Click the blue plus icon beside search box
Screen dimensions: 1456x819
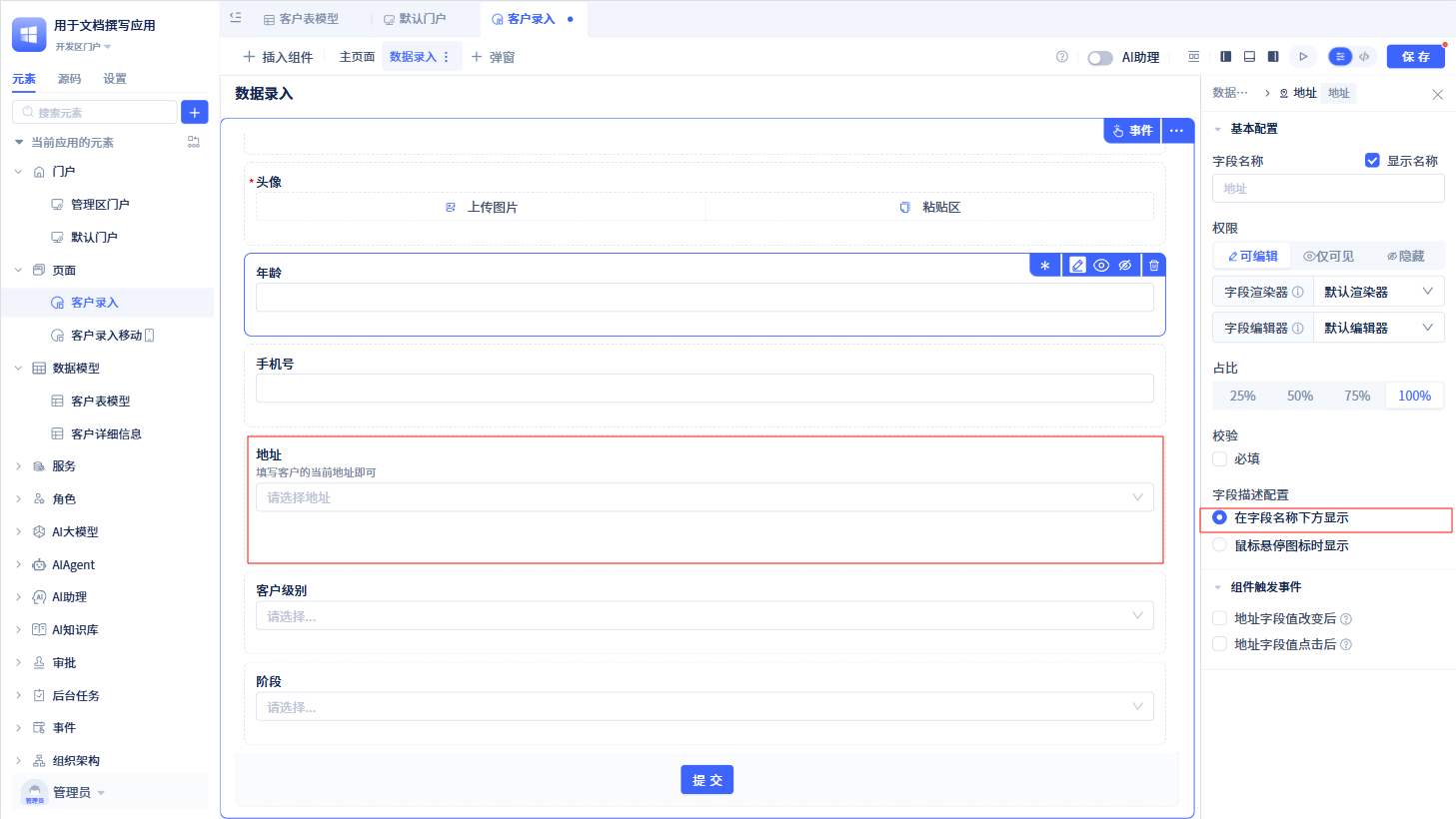pyautogui.click(x=195, y=112)
